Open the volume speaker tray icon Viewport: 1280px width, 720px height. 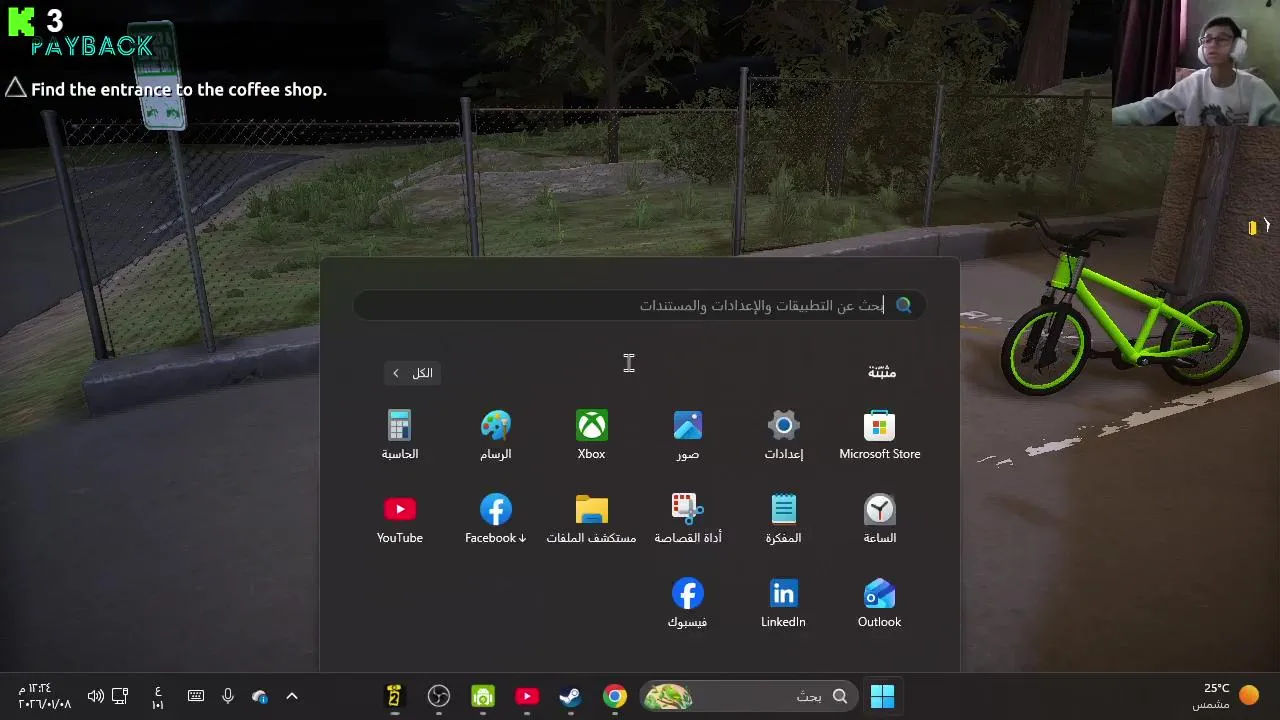[x=95, y=696]
